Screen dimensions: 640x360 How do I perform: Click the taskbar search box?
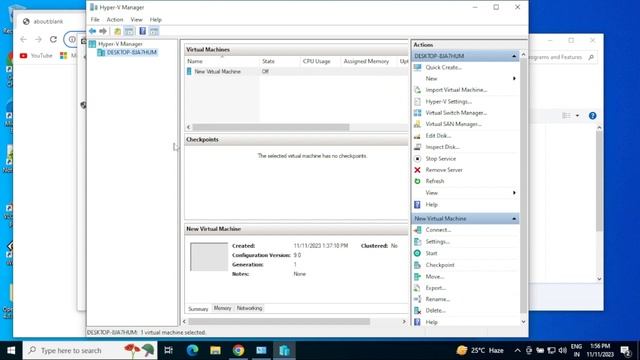tap(90, 350)
